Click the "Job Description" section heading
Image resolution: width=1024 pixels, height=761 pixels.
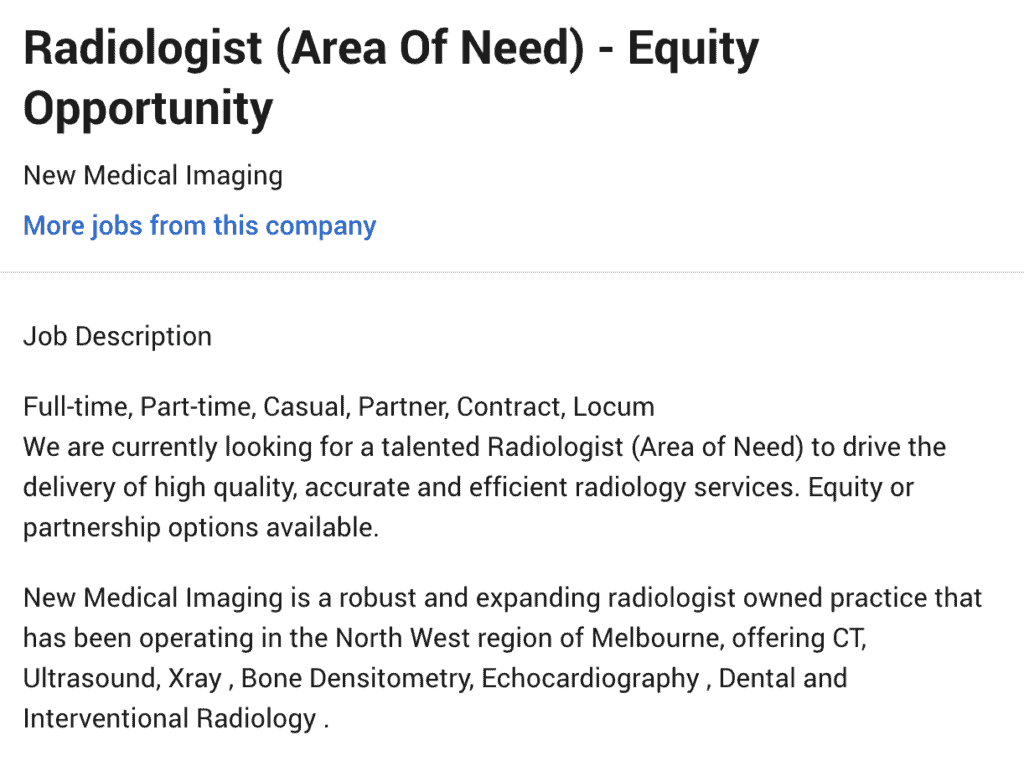click(x=117, y=336)
